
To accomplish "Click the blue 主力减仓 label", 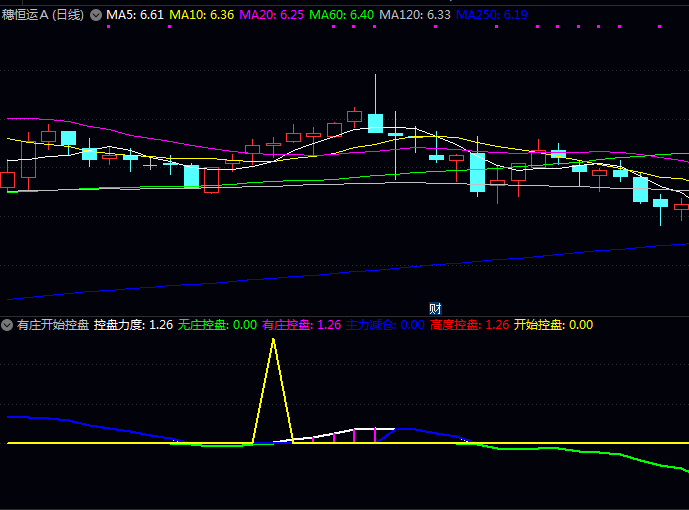I will 385,325.
